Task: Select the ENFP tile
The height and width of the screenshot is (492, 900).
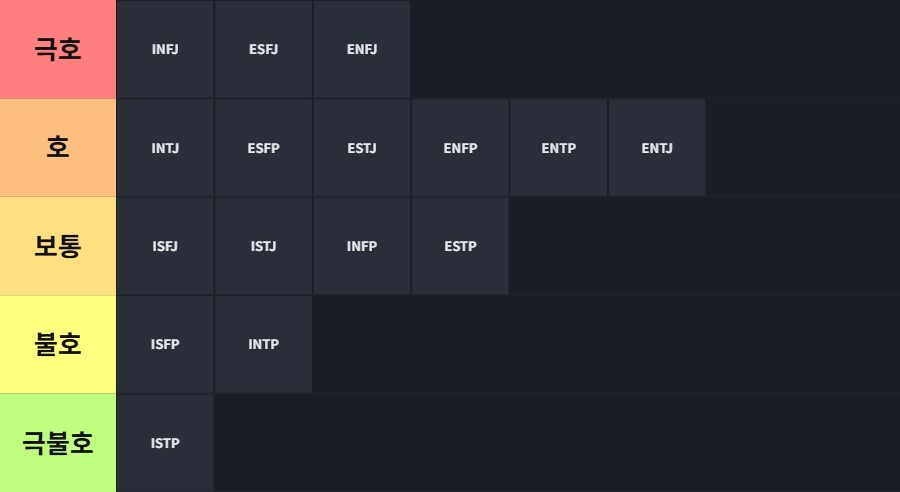Action: pos(460,148)
